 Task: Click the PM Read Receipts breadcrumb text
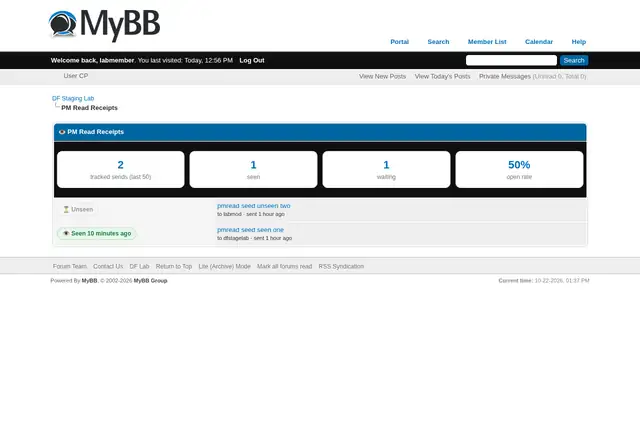89,108
